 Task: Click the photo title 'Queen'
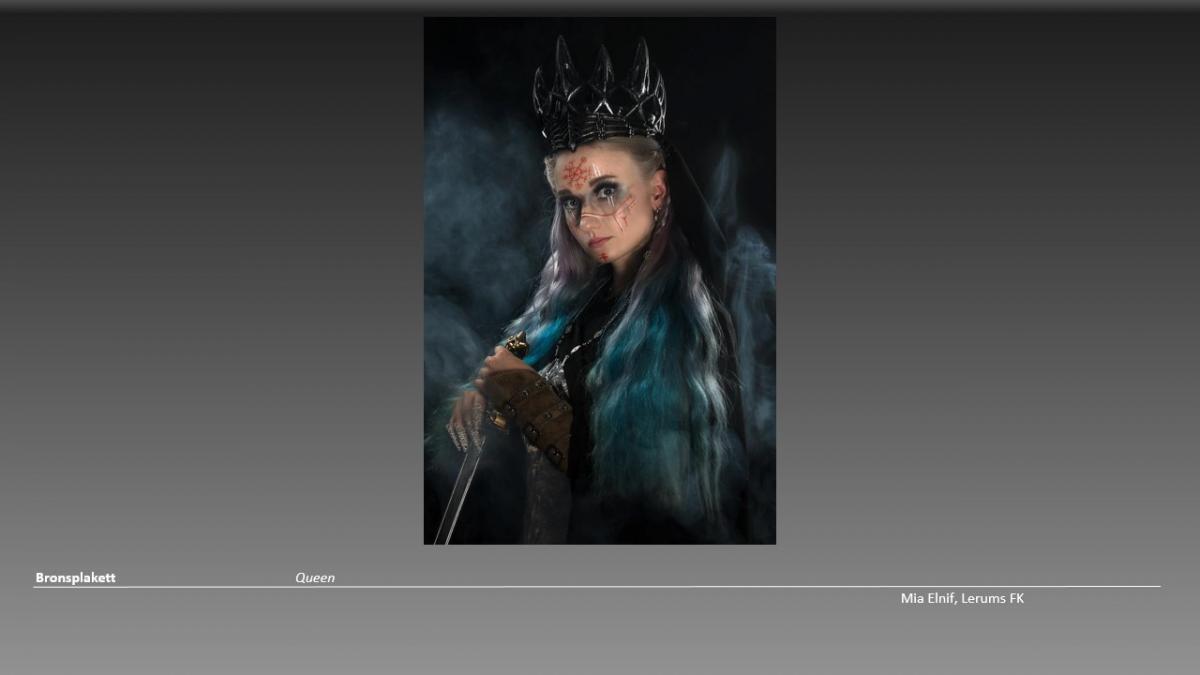point(315,578)
